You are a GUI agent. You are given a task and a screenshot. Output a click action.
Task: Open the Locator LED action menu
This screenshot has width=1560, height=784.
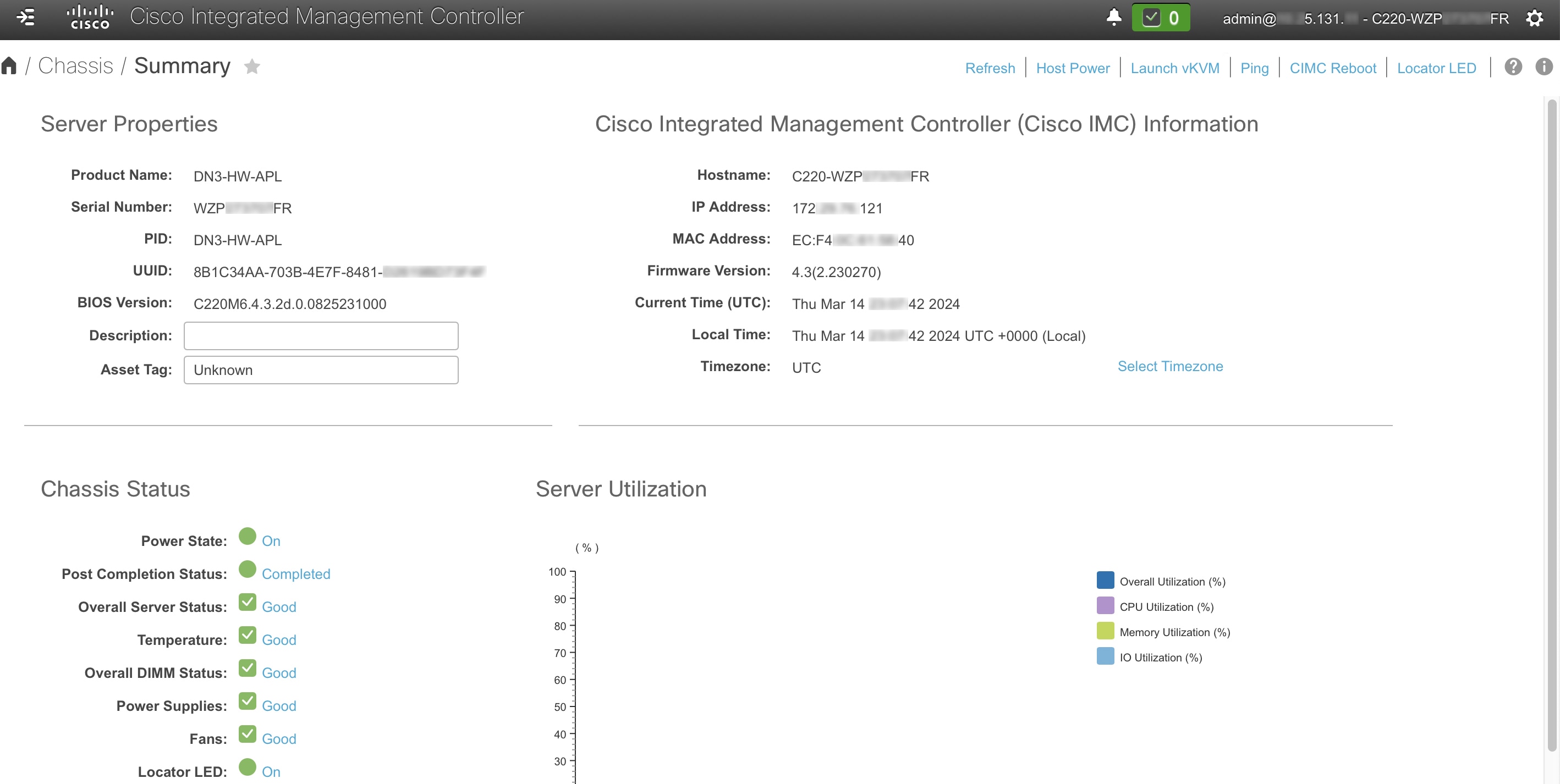click(1436, 68)
